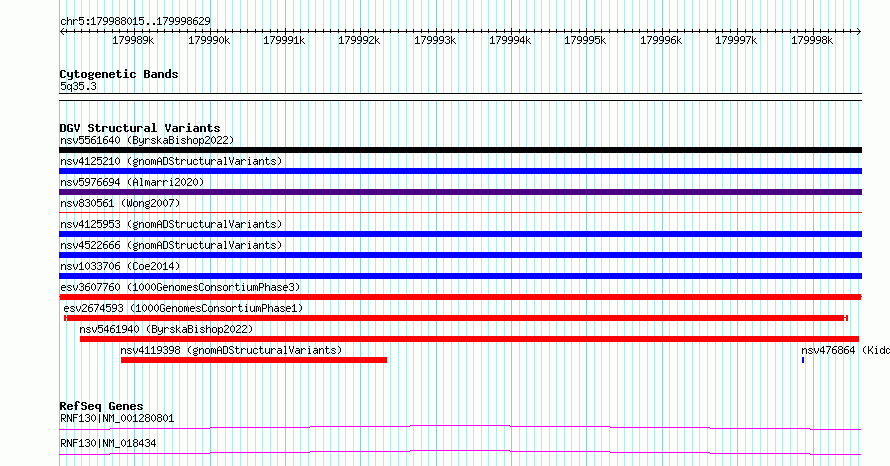
Task: Click the red nsv5461940 variant bar
Action: pyautogui.click(x=469, y=339)
